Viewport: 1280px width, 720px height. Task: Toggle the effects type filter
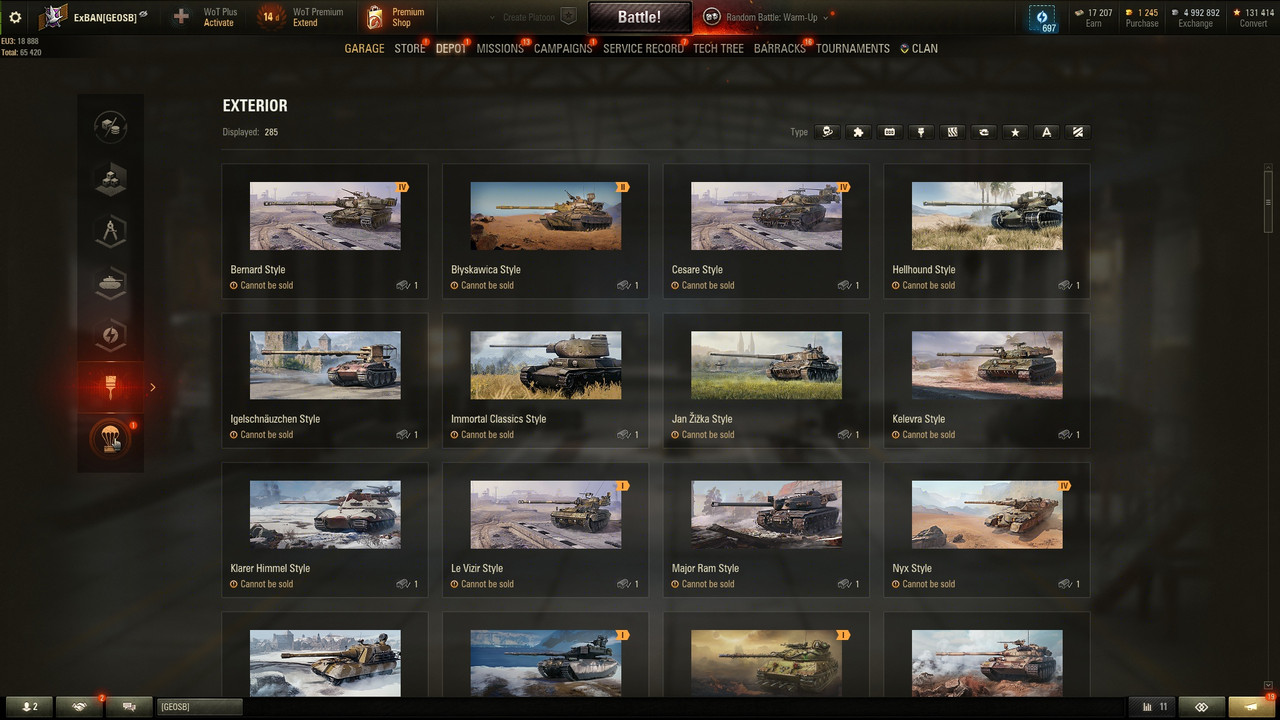coord(984,132)
